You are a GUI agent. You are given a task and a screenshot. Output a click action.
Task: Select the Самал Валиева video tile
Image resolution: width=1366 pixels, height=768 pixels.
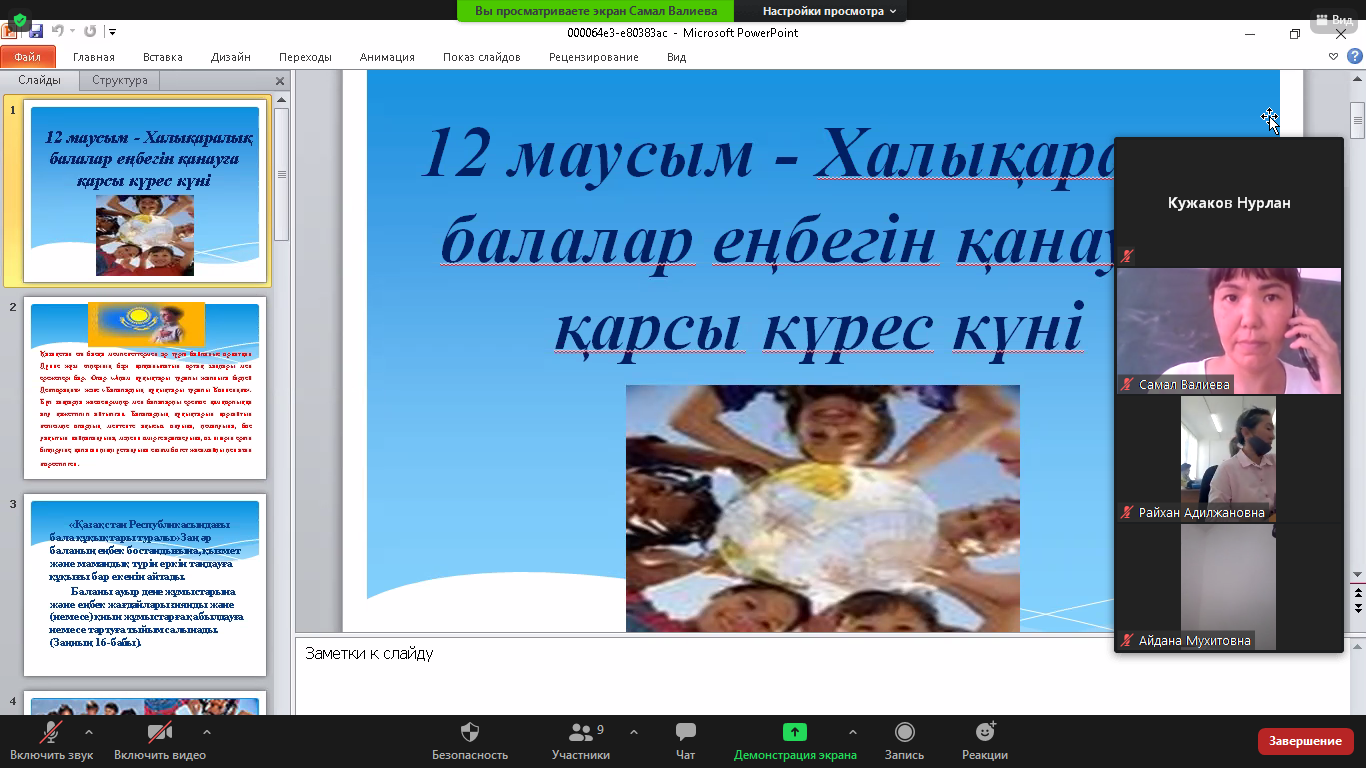coord(1229,330)
